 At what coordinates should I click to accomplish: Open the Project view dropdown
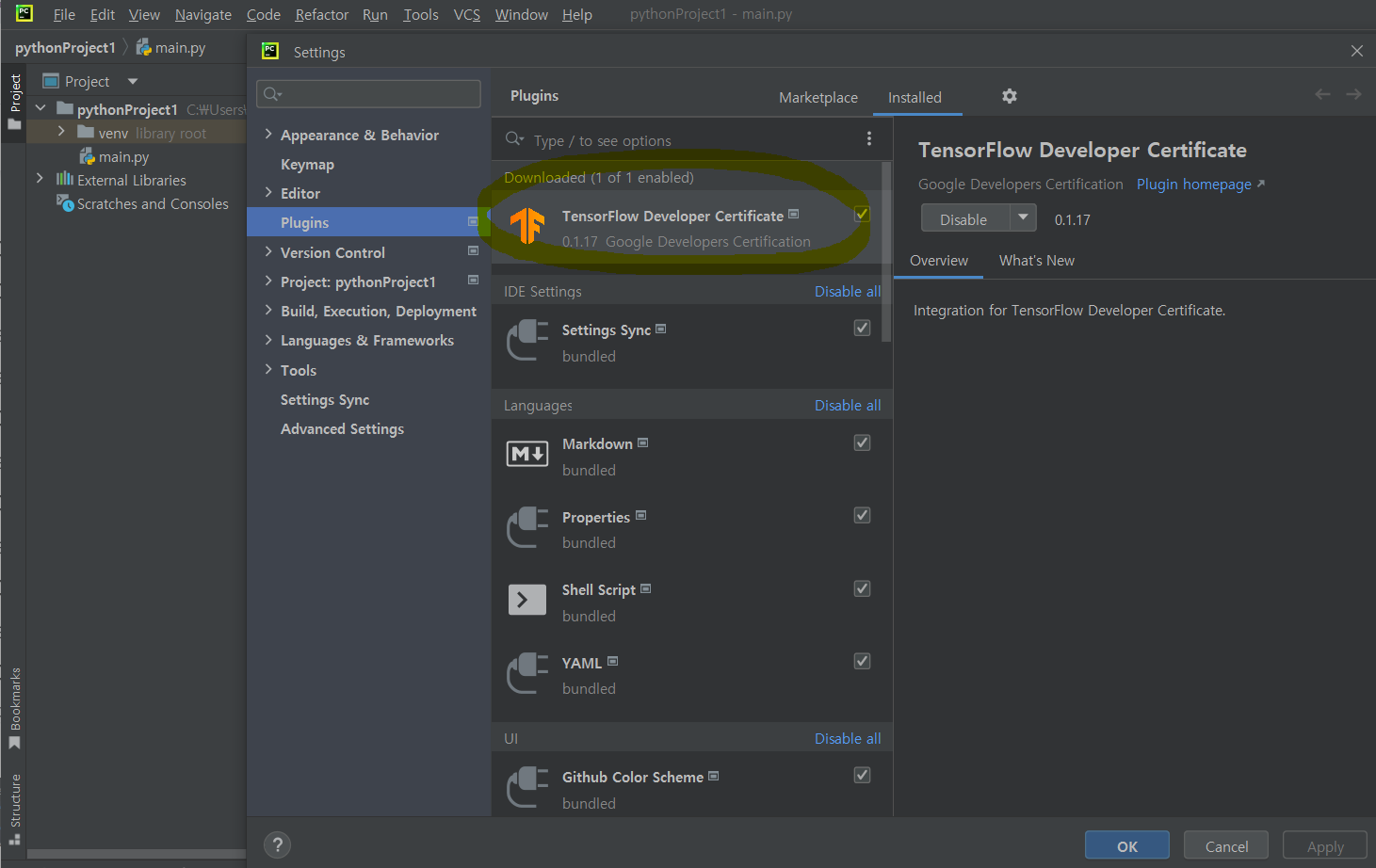tap(133, 81)
